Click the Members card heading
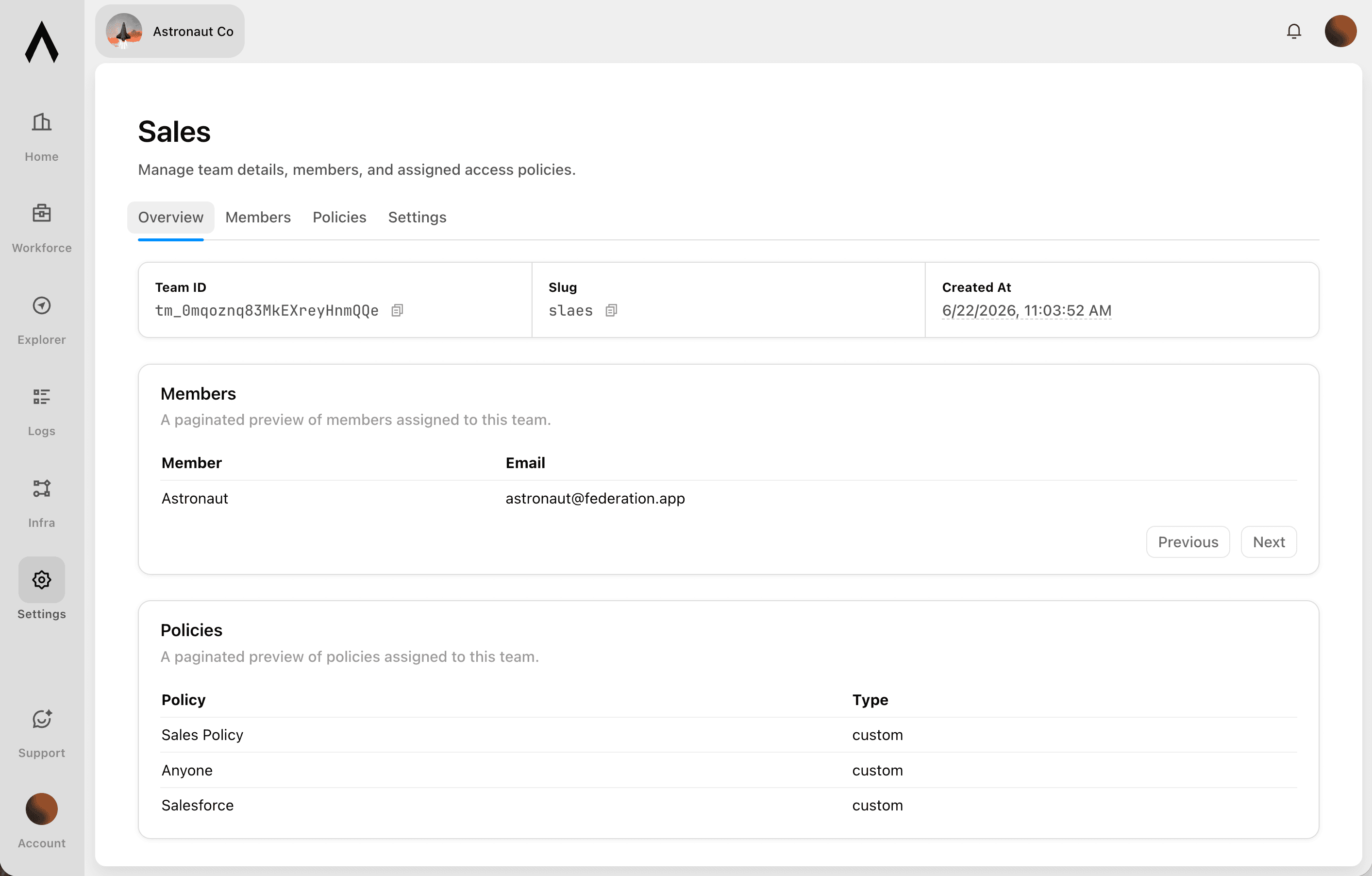Screen dimensions: 1372x876 (x=198, y=394)
